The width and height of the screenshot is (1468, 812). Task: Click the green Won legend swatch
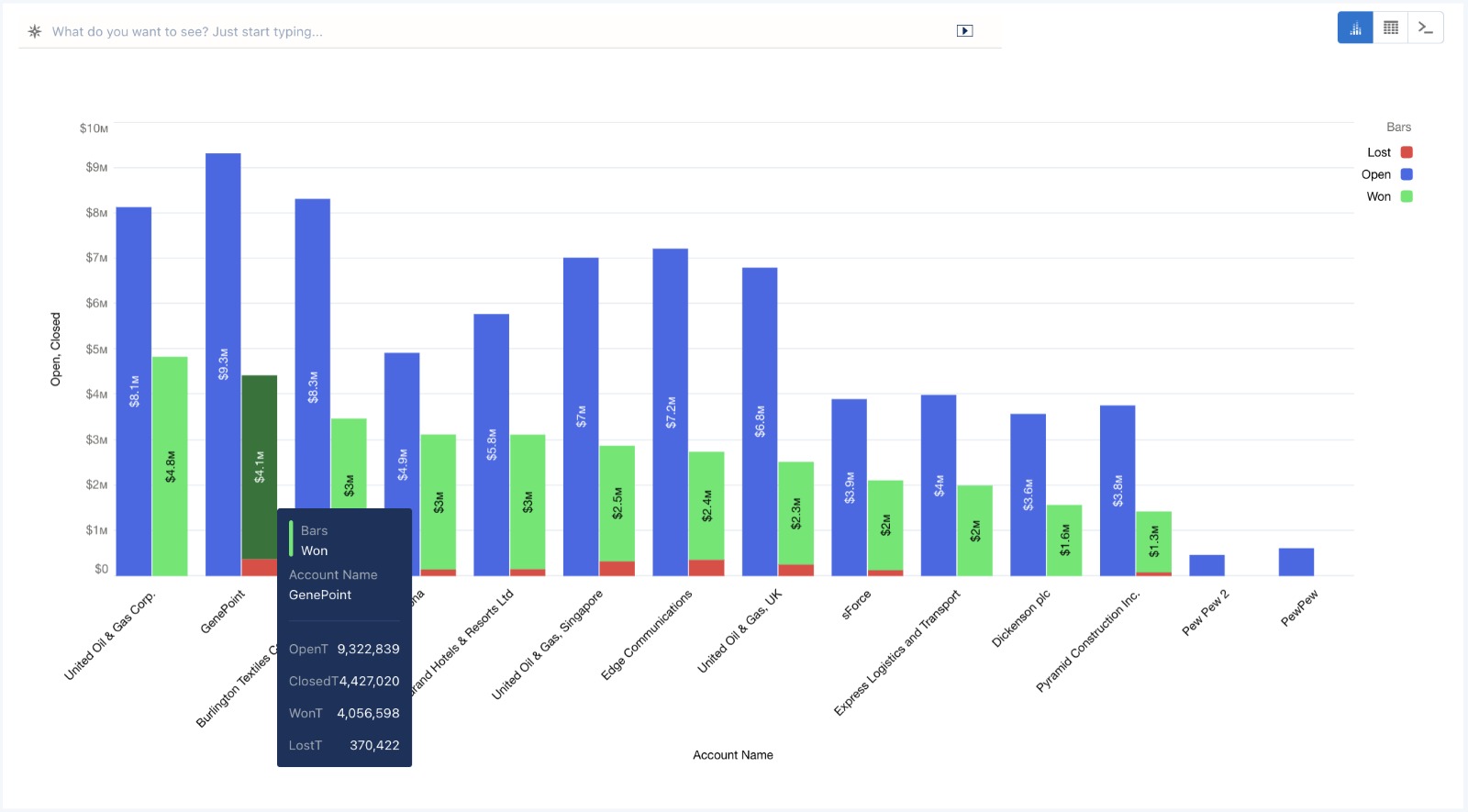(1407, 196)
